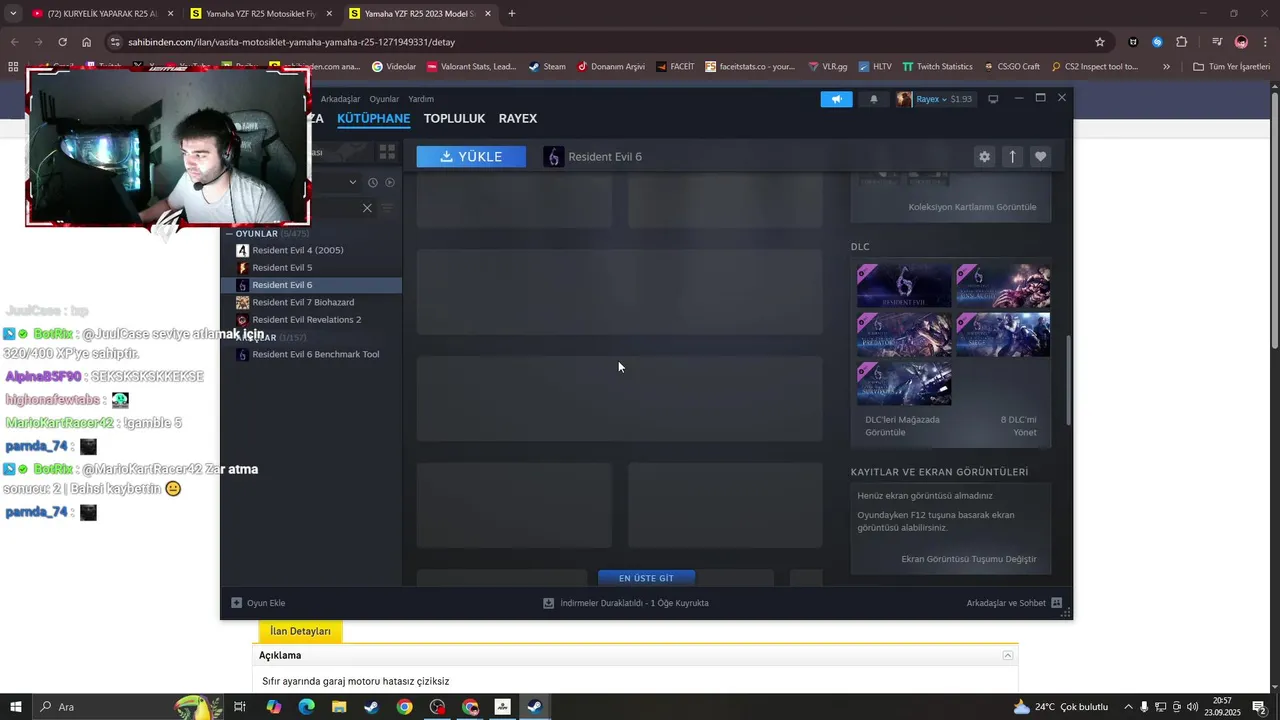Open the first Resident Evil DLC thumbnail

(x=904, y=286)
